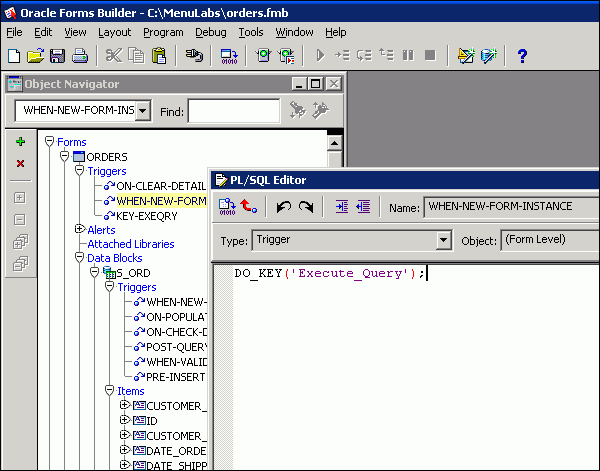Click the Expand All sidebar icon

tap(20, 242)
